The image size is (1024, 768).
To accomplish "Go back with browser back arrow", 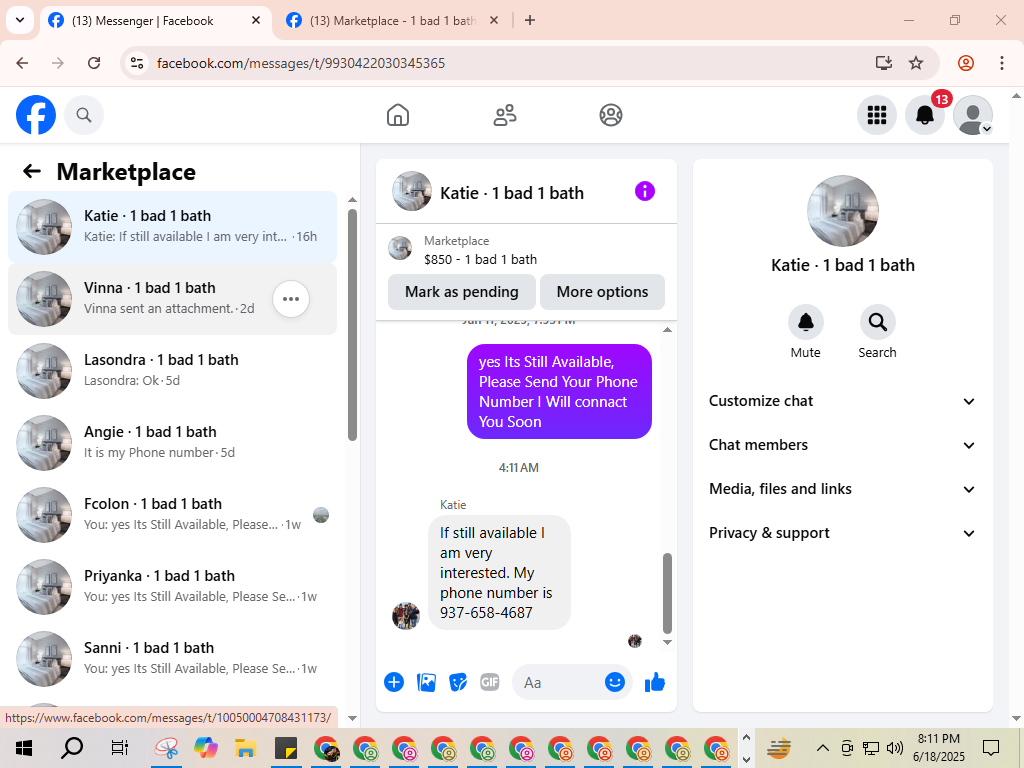I will [x=22, y=63].
